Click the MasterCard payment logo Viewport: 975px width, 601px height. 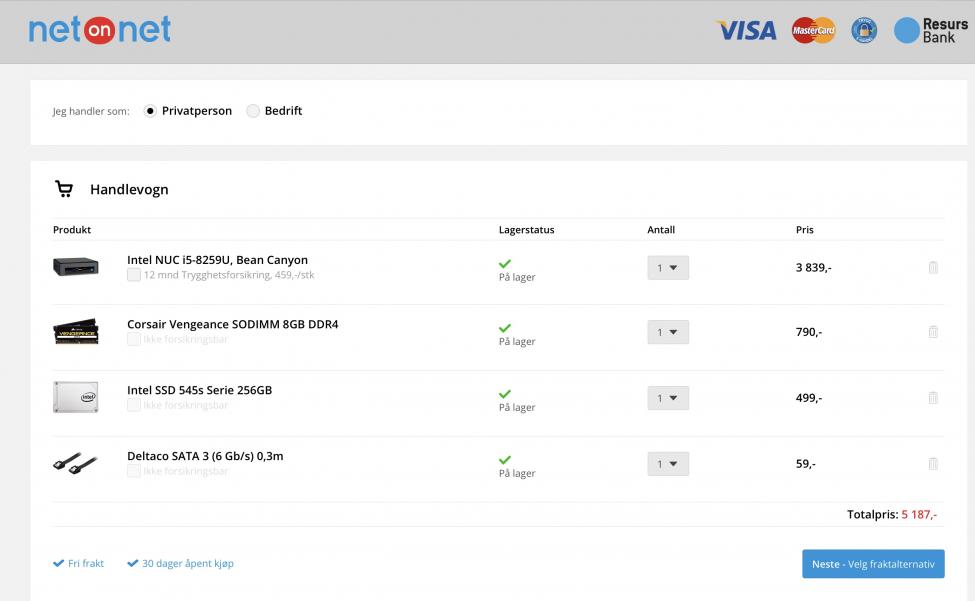tap(813, 30)
